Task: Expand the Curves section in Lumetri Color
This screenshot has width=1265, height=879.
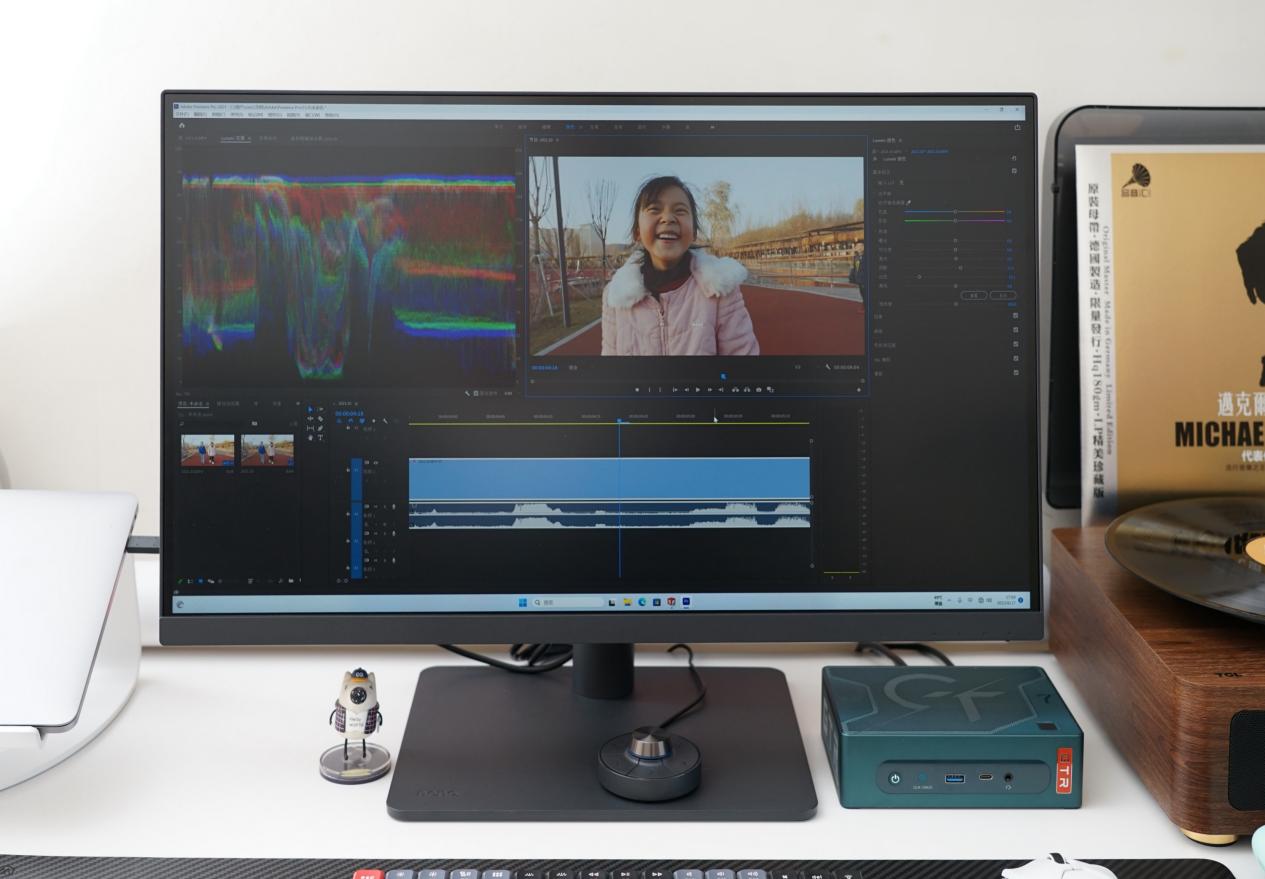Action: tap(878, 331)
